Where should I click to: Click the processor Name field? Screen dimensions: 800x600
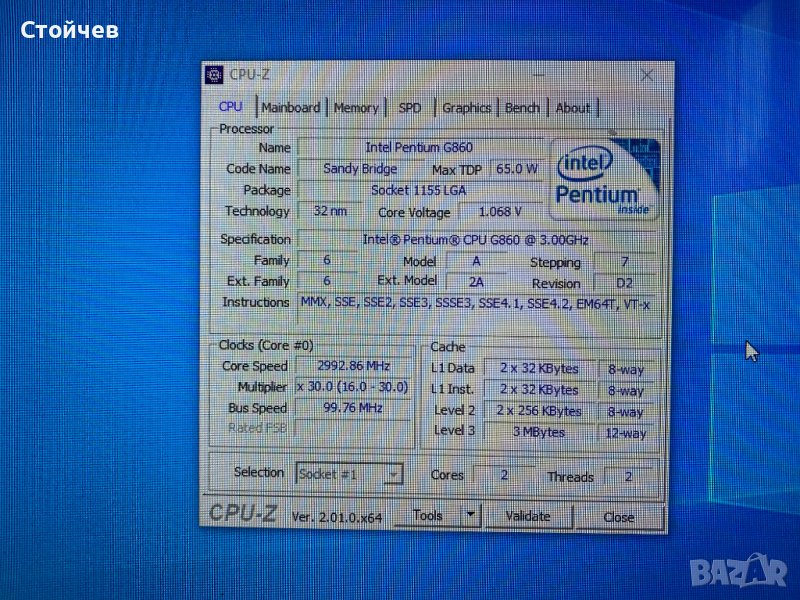pos(419,148)
